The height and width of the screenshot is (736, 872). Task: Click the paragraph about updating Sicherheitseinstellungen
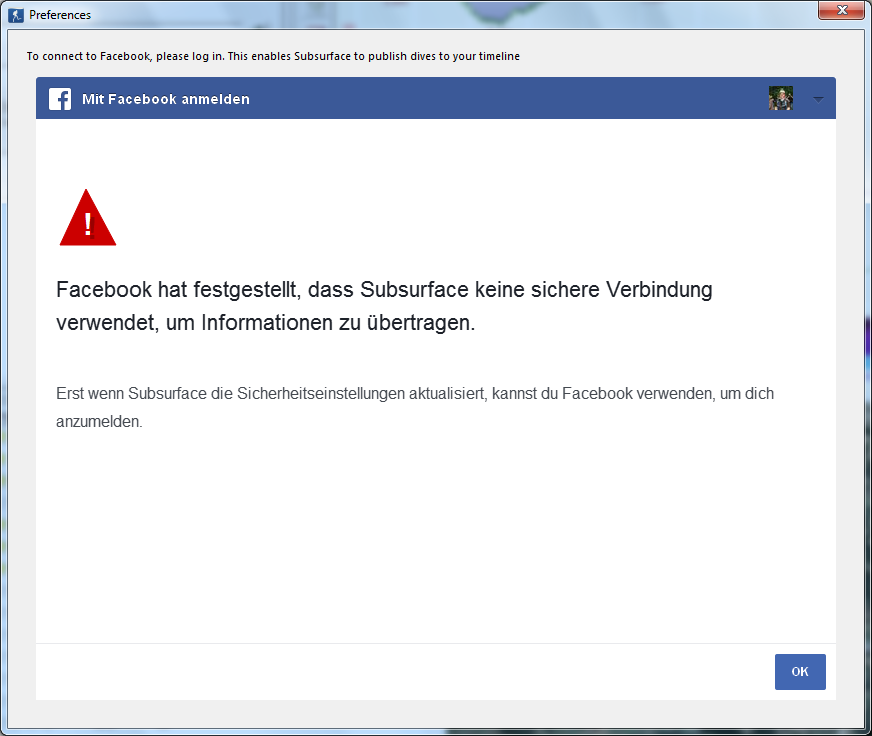(x=415, y=404)
